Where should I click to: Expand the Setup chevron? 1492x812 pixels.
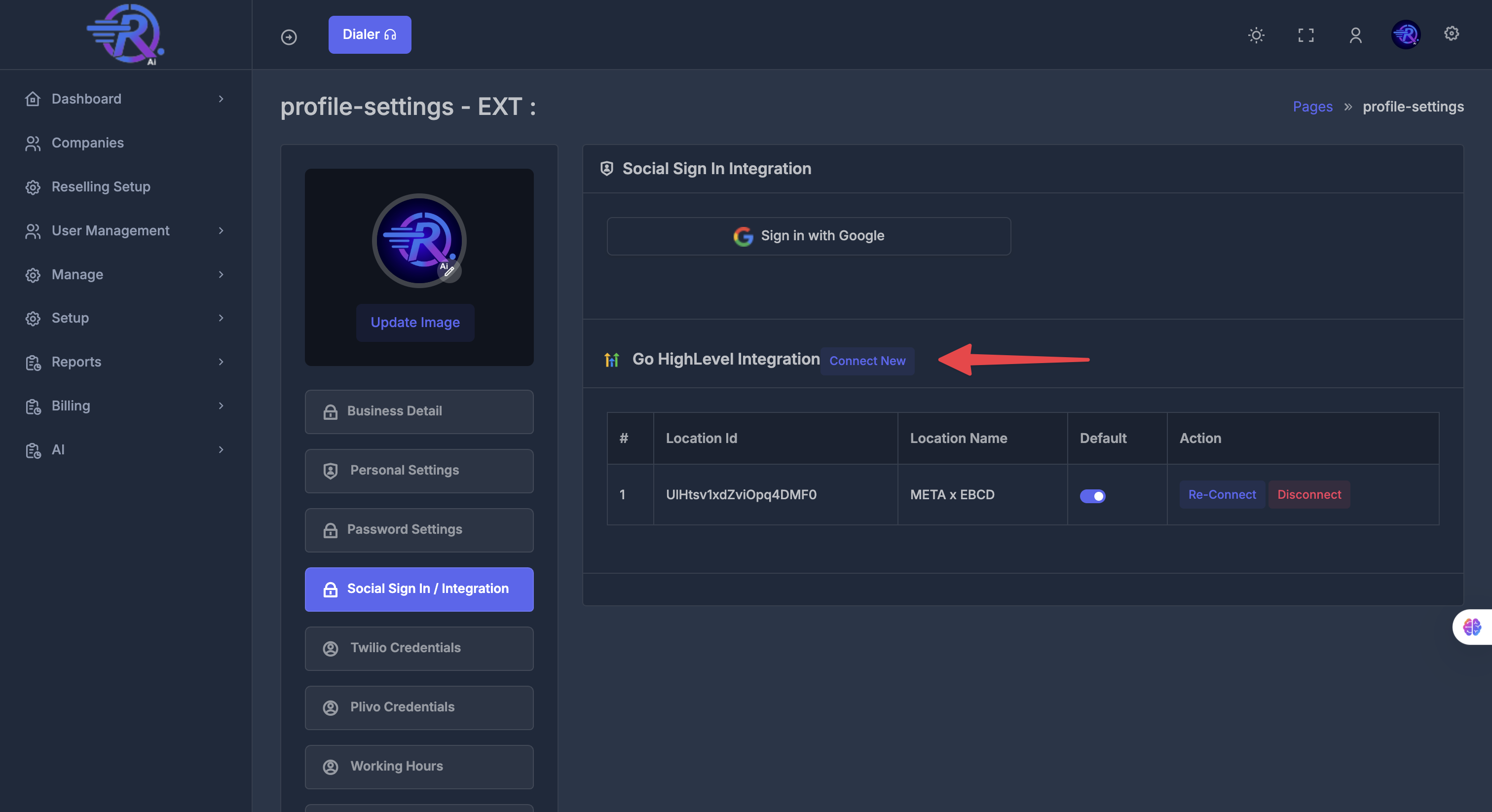pyautogui.click(x=221, y=318)
